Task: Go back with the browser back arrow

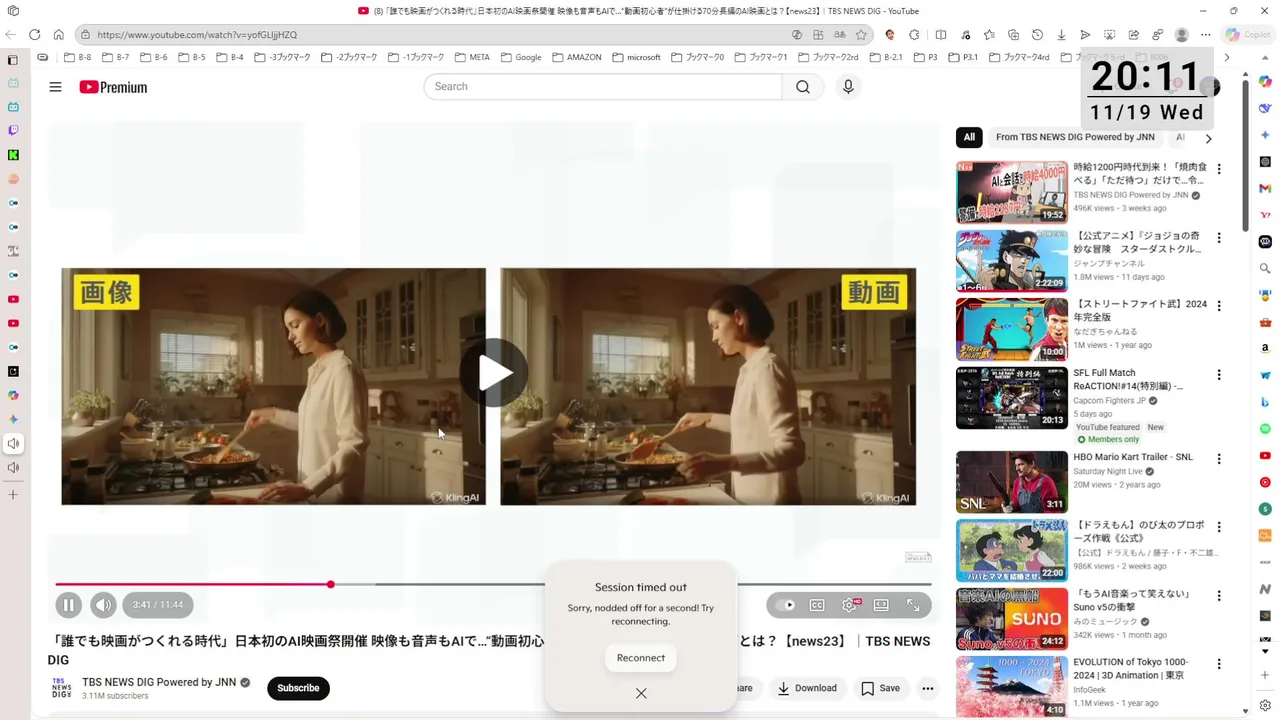Action: 10,34
